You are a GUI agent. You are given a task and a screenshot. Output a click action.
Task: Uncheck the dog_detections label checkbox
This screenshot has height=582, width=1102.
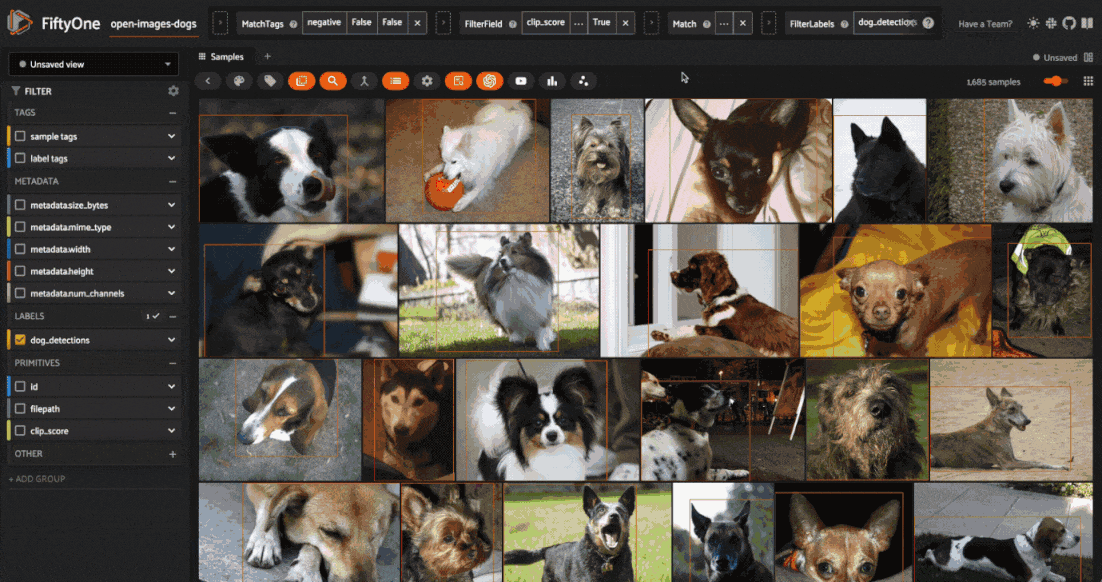pos(20,340)
